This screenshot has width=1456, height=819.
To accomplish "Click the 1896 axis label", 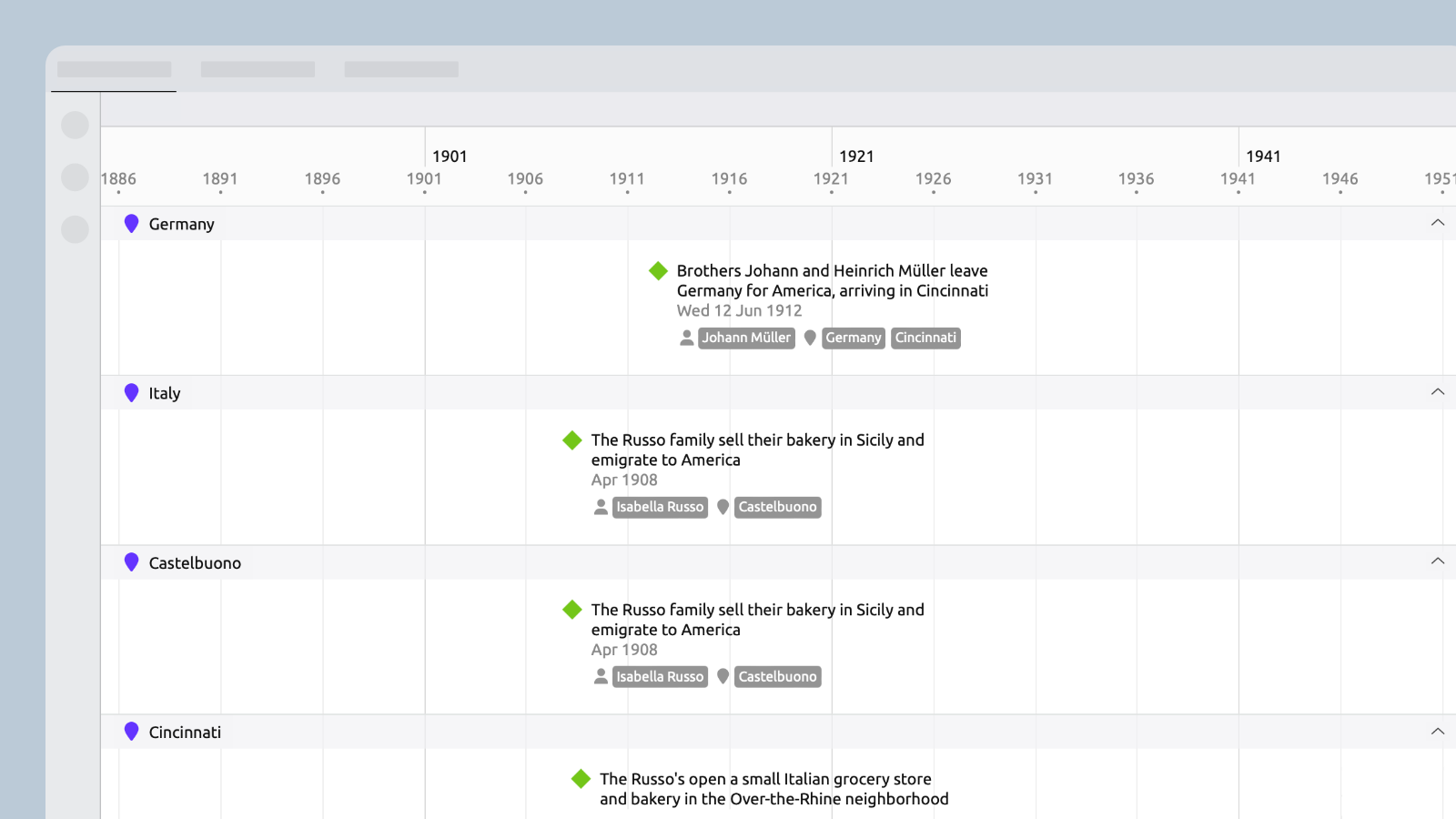I will pos(322,179).
